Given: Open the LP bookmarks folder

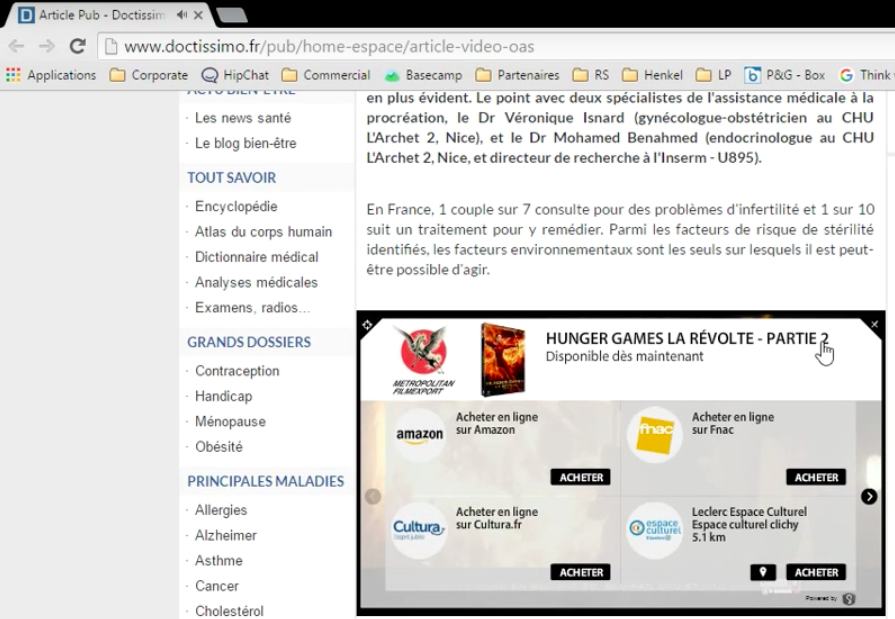Looking at the screenshot, I should coord(713,75).
